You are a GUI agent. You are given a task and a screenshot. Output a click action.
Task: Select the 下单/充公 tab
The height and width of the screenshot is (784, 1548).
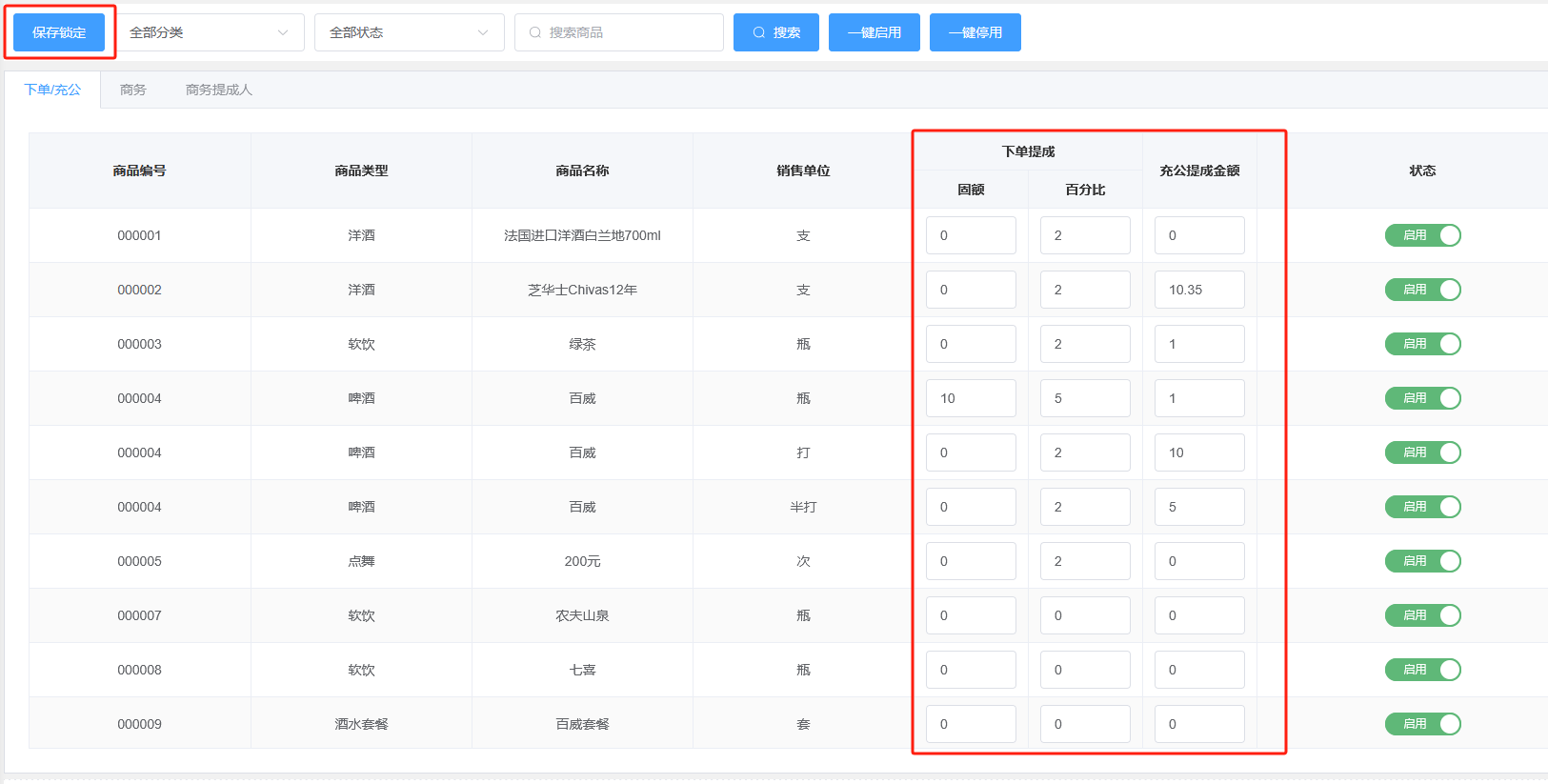coord(52,90)
